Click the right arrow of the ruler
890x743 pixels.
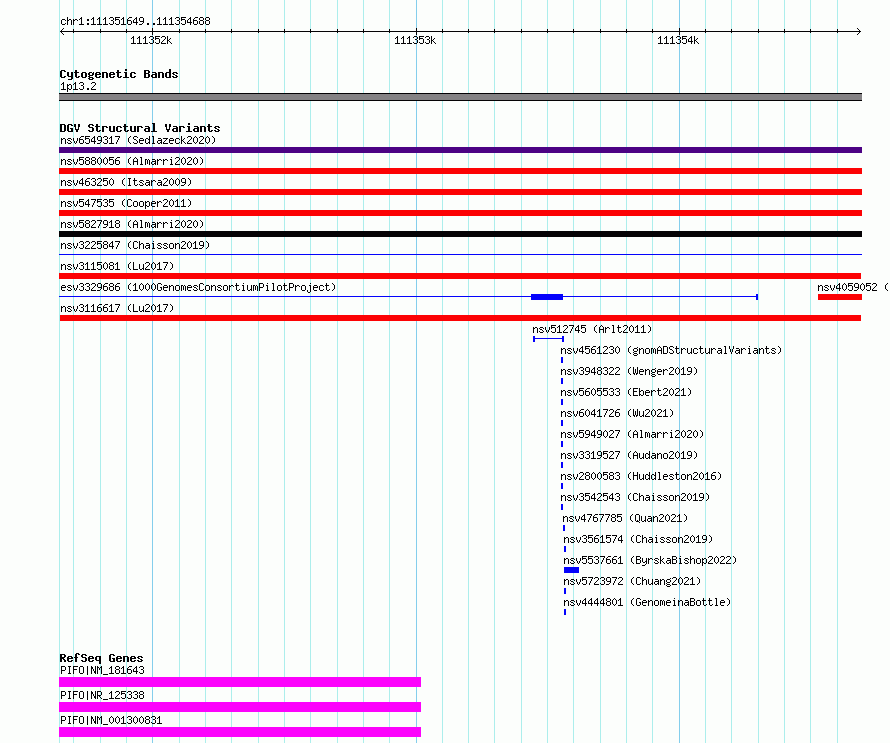click(x=858, y=31)
